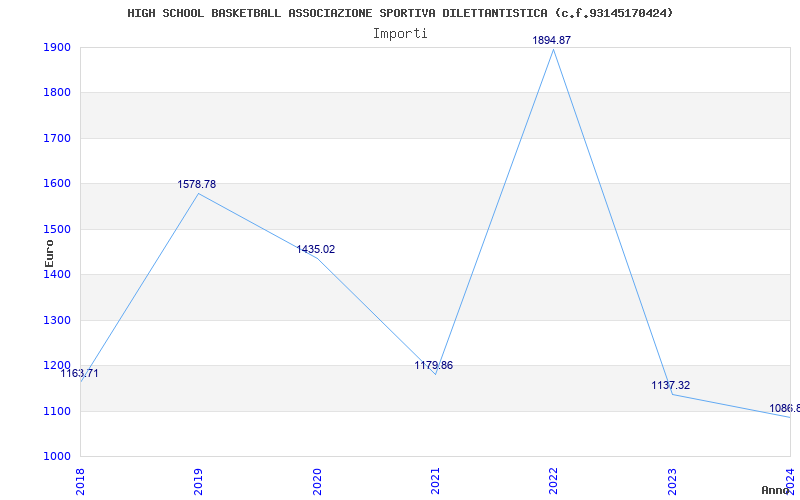Viewport: 800px width, 500px height.
Task: Select the 2020 x-axis year label
Action: (316, 481)
